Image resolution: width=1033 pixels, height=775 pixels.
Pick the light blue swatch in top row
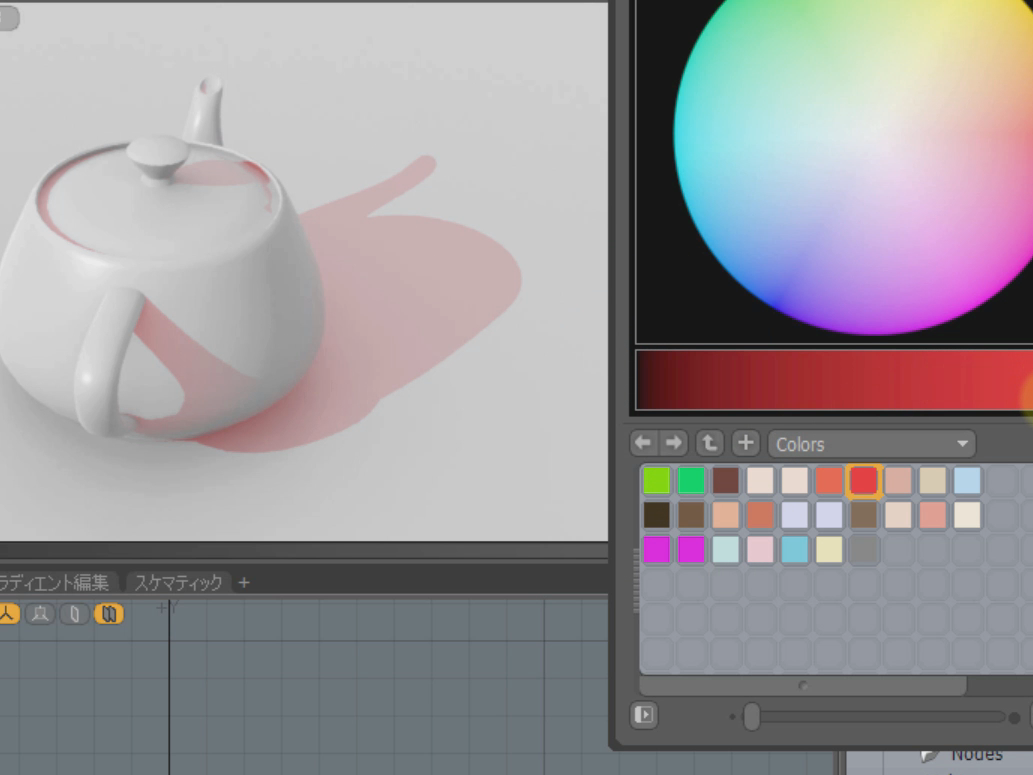967,481
